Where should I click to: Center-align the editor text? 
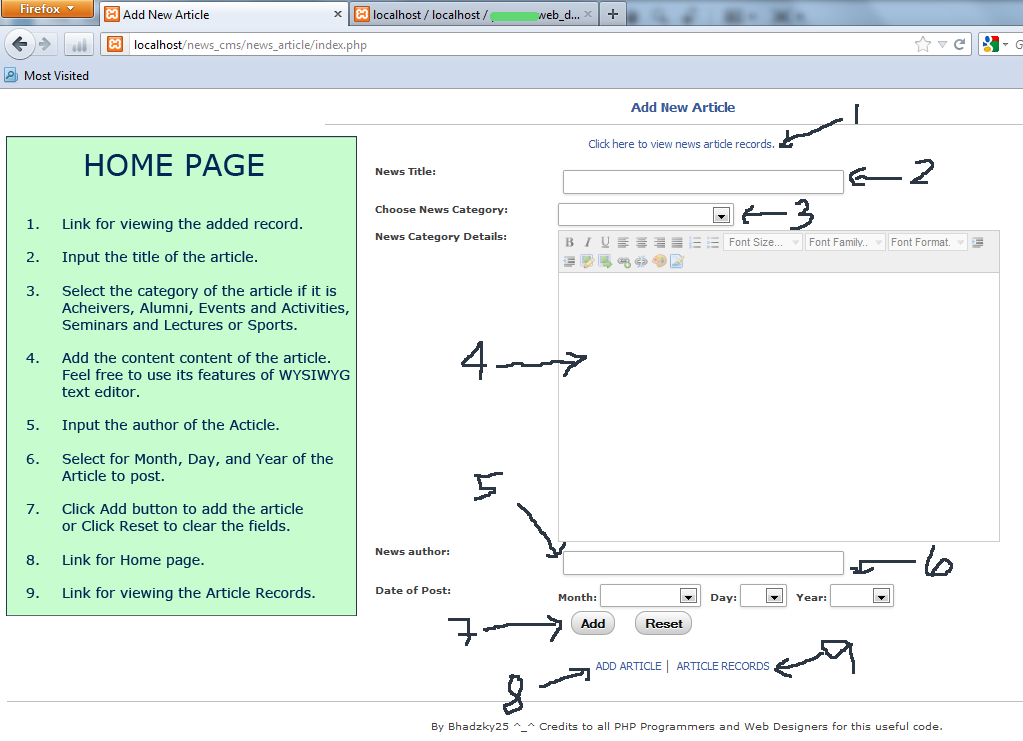[641, 242]
